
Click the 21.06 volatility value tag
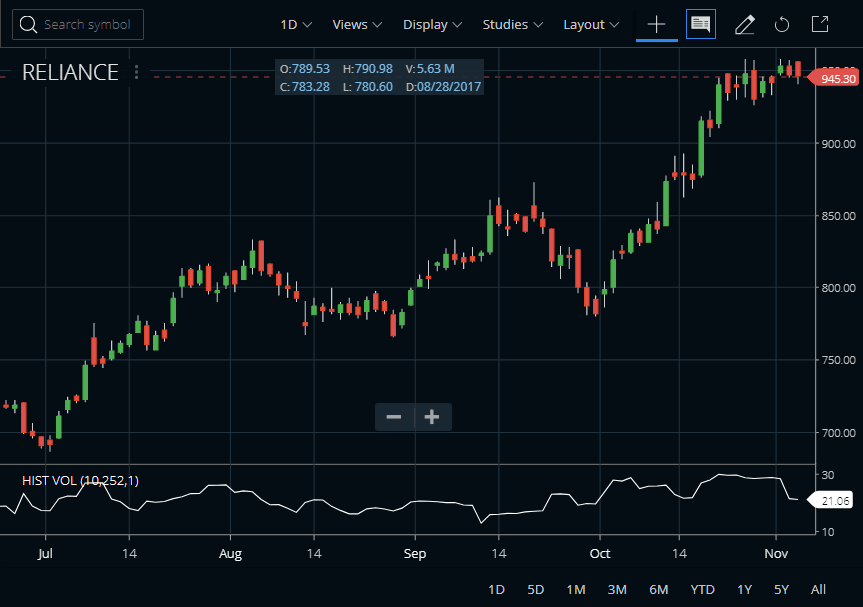click(831, 501)
